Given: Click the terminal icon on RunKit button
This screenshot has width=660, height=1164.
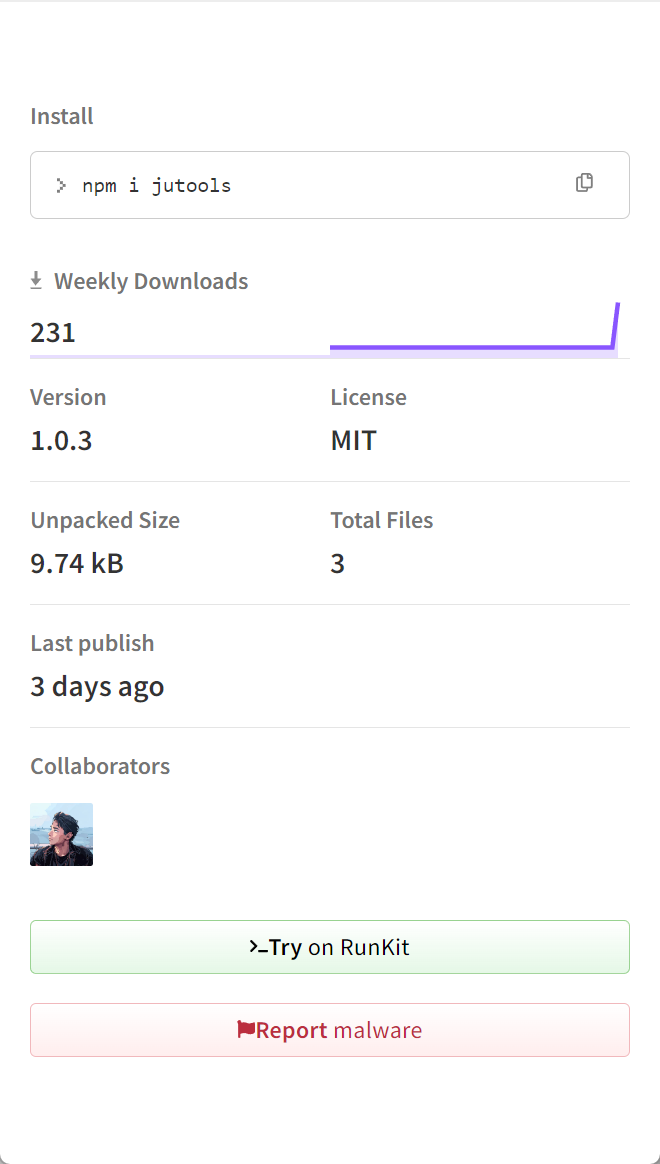Looking at the screenshot, I should click(258, 947).
